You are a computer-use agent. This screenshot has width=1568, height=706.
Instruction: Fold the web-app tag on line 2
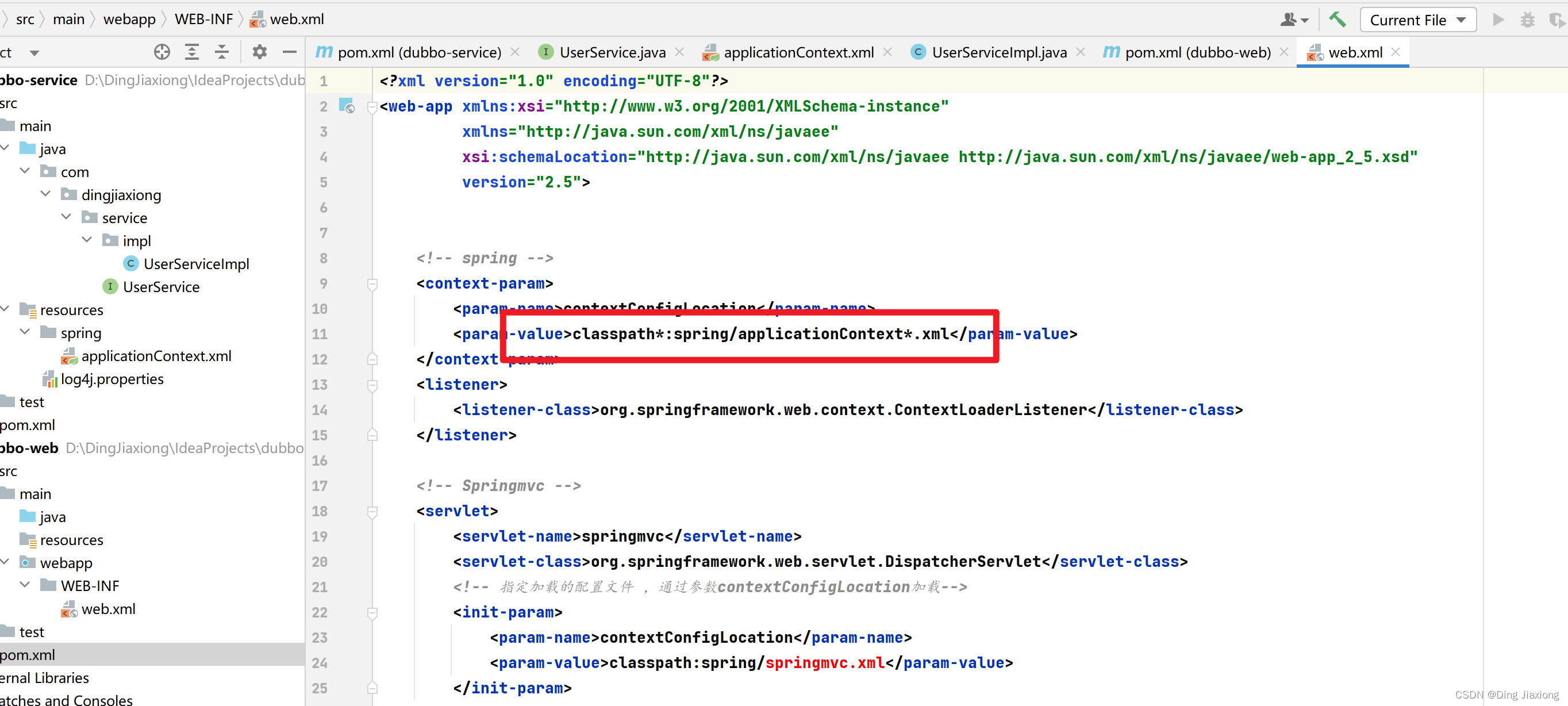[372, 107]
